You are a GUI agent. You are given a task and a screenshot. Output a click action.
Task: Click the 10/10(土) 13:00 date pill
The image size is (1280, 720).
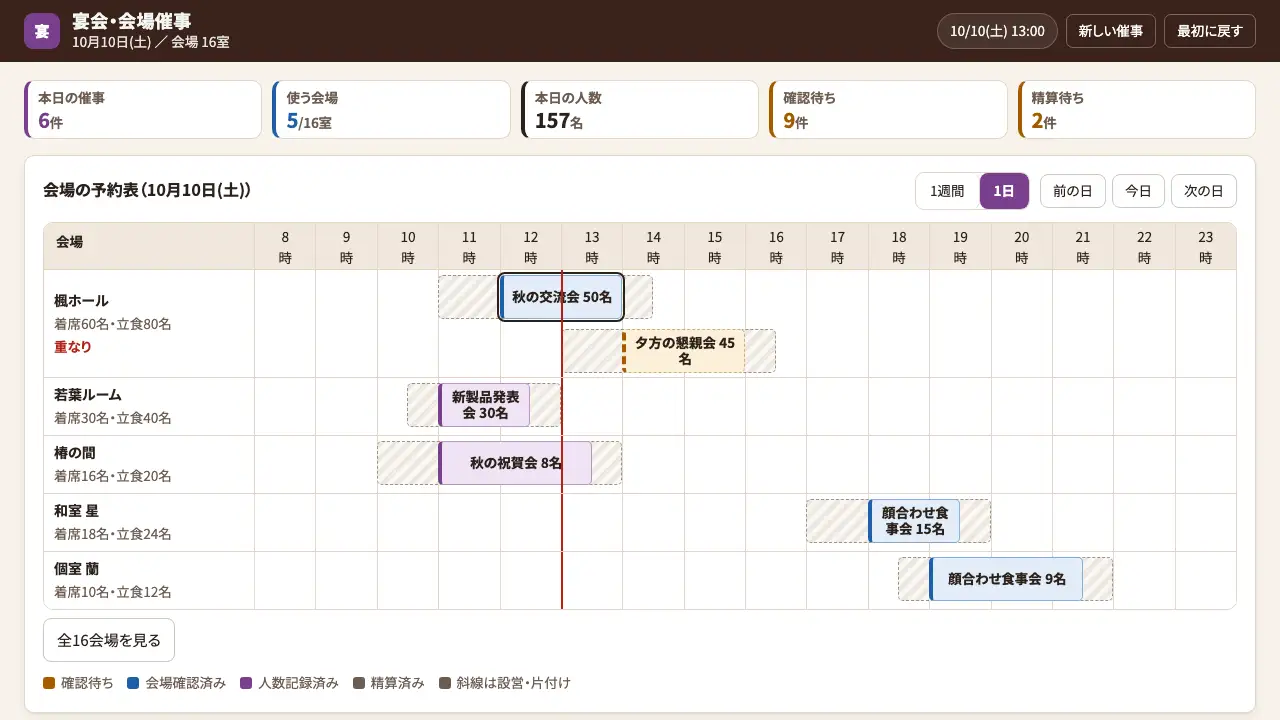997,31
